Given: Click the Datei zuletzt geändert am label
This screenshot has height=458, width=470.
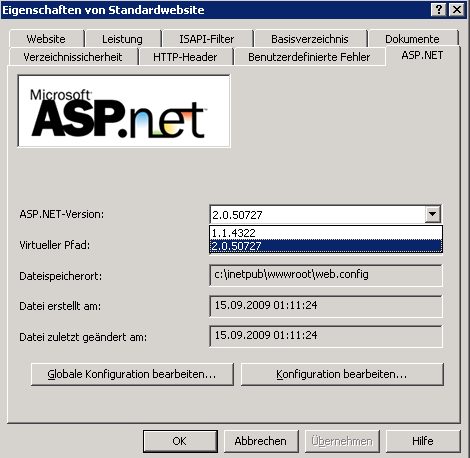Looking at the screenshot, I should coord(83,337).
